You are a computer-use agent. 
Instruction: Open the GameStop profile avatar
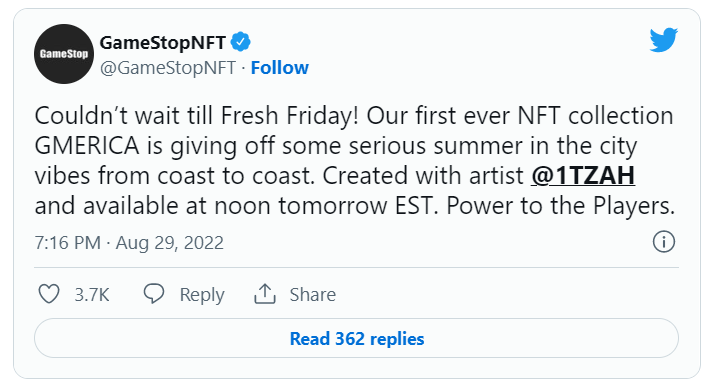[64, 54]
